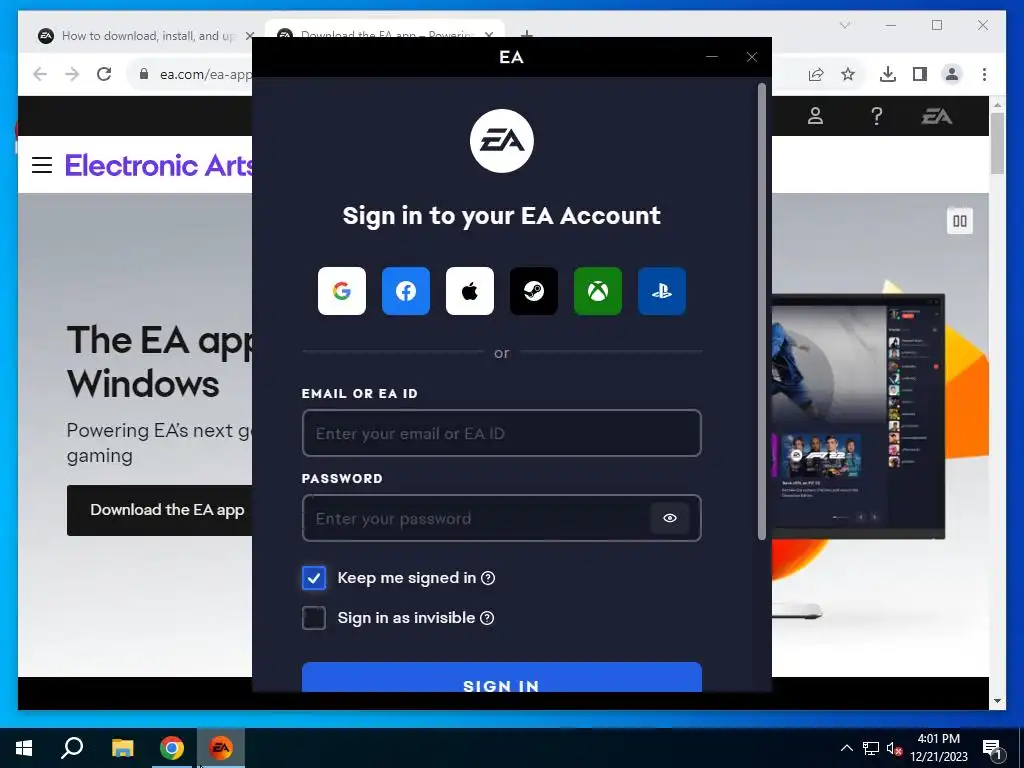This screenshot has height=768, width=1024.
Task: Open Windows notification center
Action: coord(992,749)
